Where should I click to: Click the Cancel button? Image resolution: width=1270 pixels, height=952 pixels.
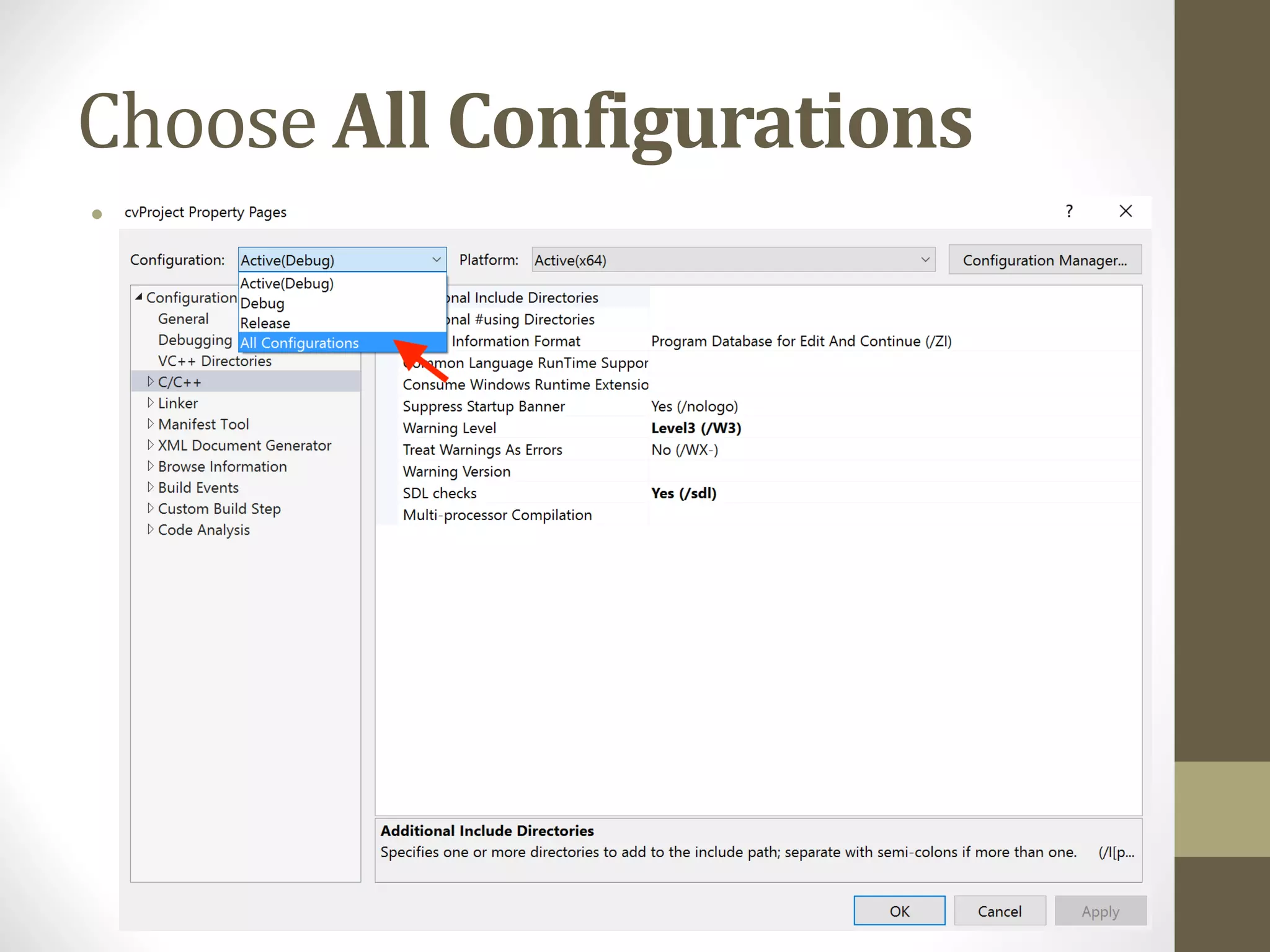click(999, 911)
